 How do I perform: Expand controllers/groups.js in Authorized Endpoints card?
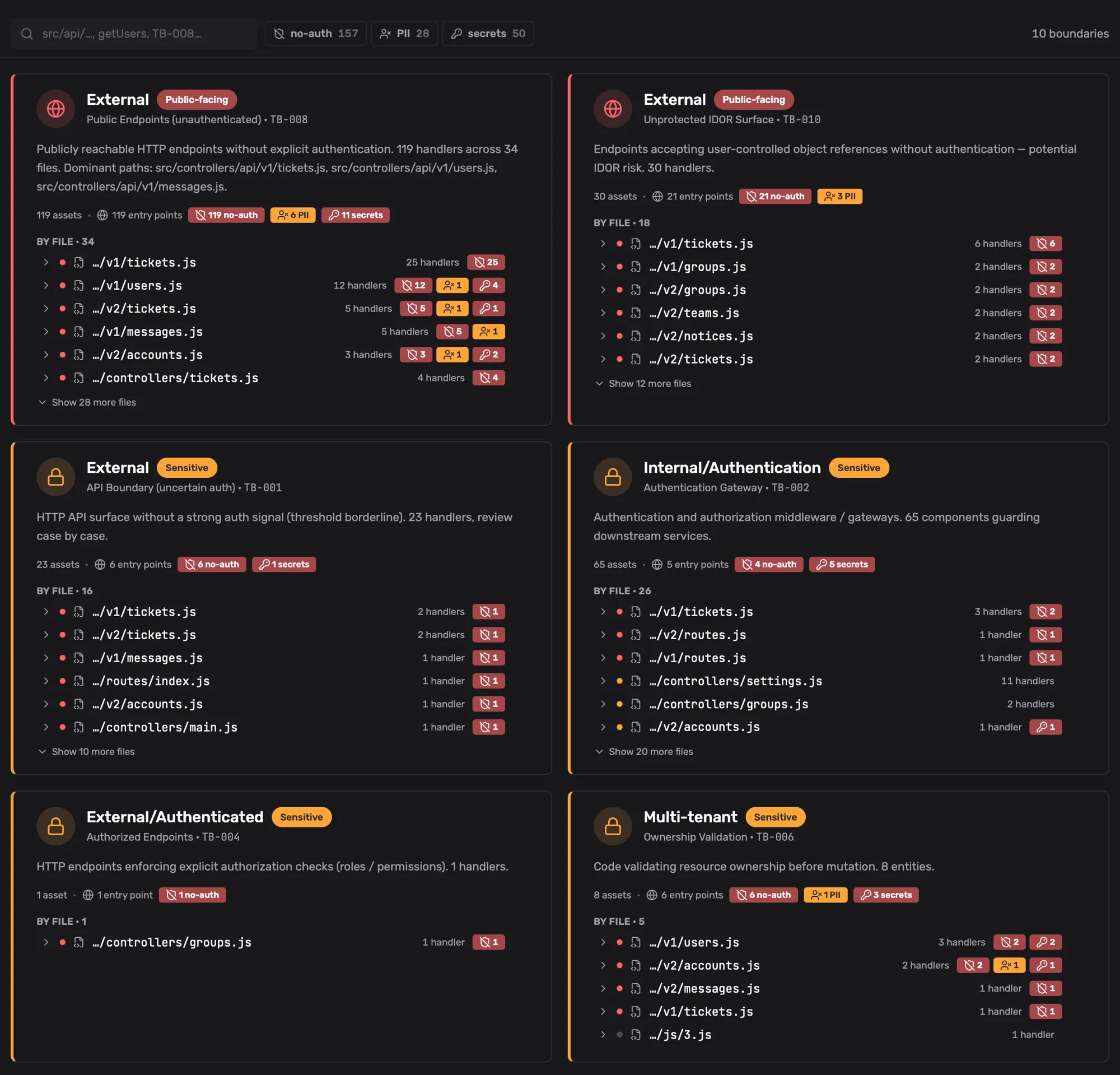click(46, 942)
